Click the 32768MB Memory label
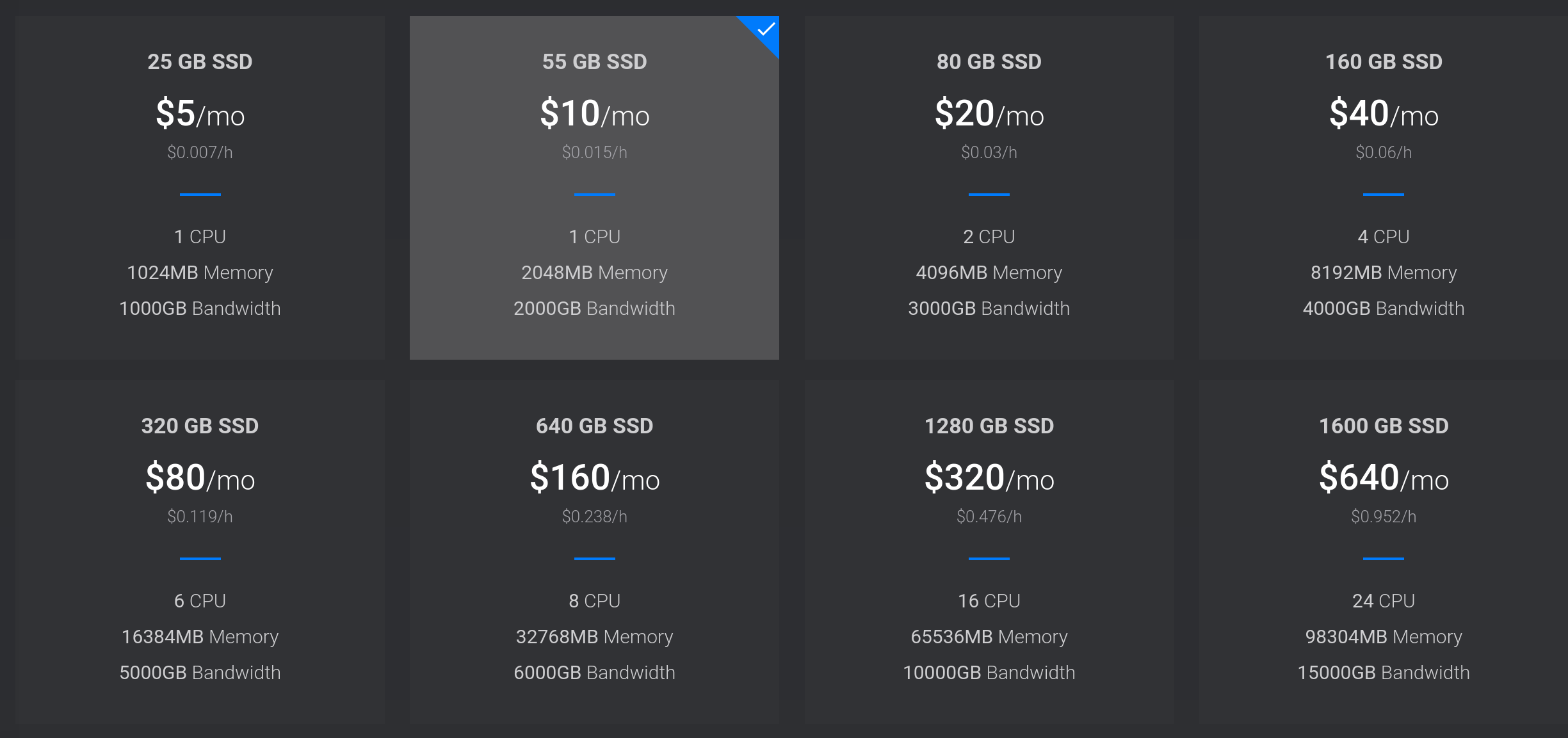The image size is (1568, 738). point(594,637)
